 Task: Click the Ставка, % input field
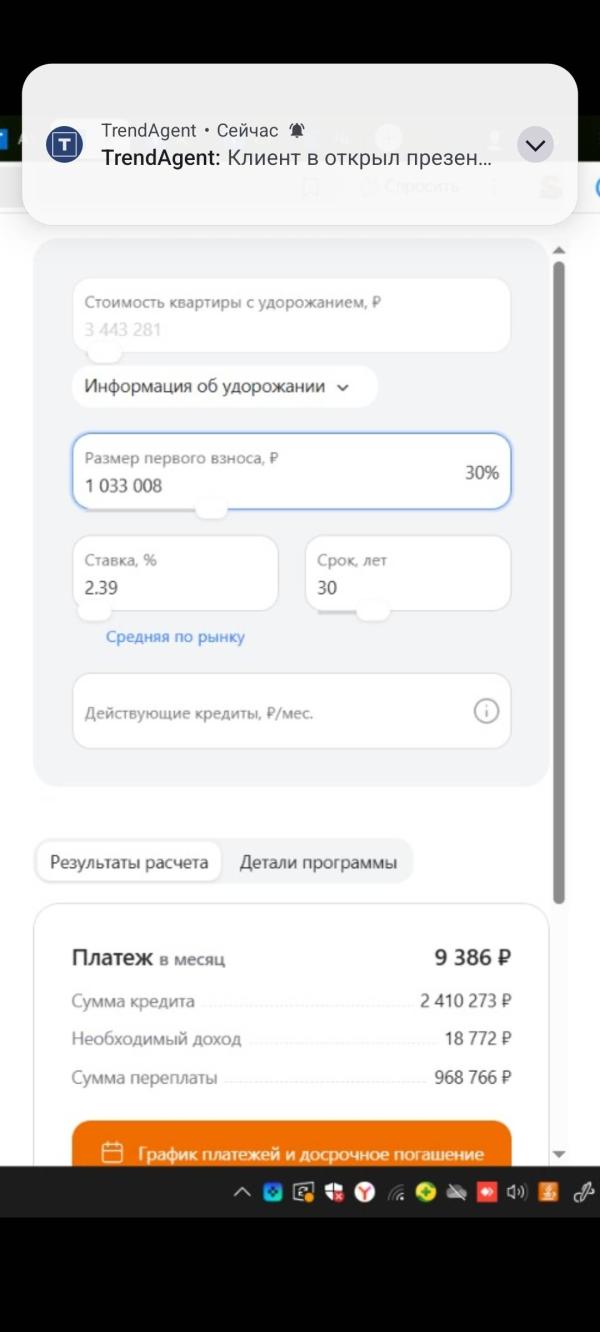pos(175,573)
